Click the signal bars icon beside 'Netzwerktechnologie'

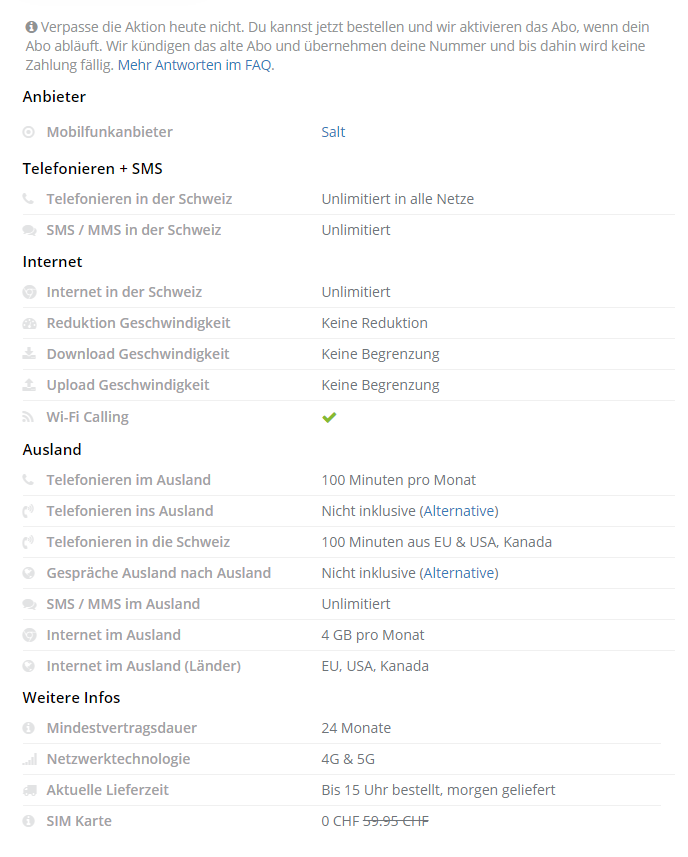(28, 759)
